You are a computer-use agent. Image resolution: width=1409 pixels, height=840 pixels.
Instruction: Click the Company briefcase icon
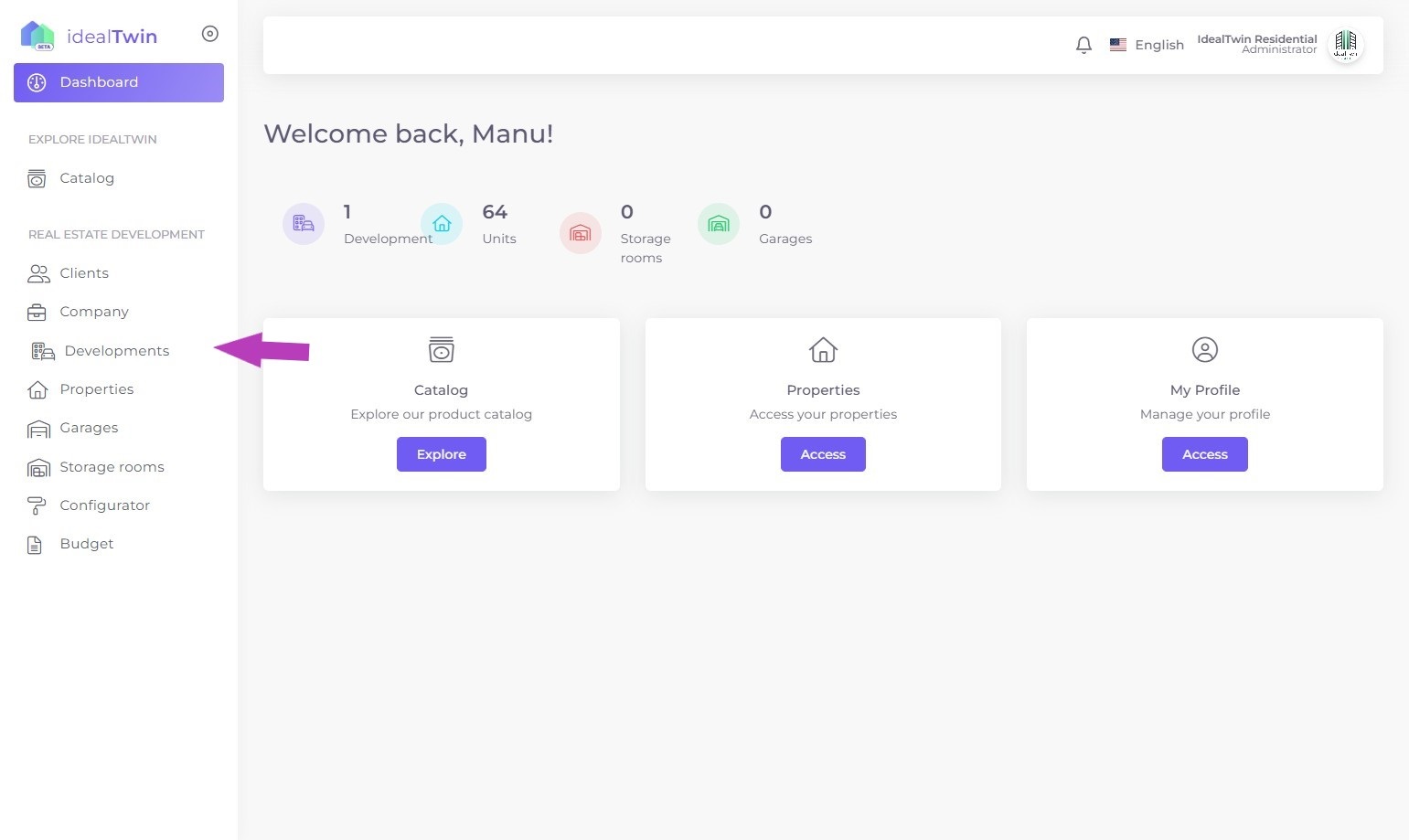tap(37, 313)
